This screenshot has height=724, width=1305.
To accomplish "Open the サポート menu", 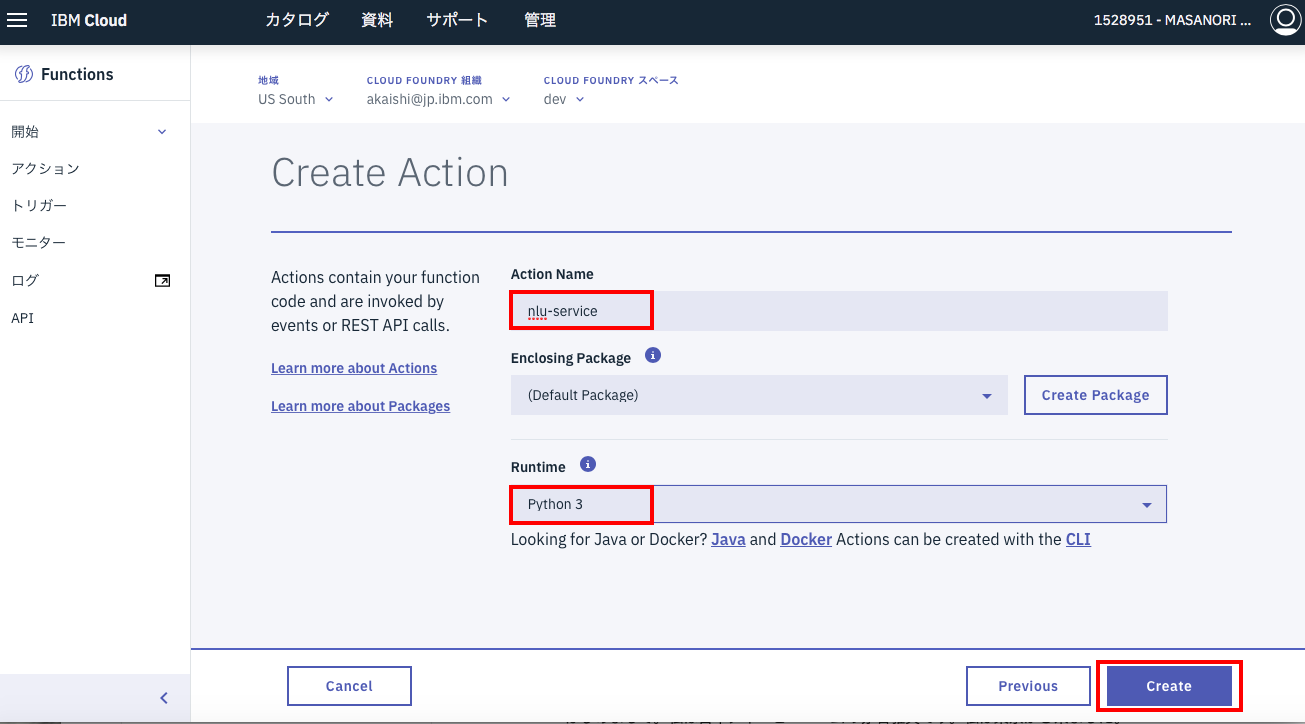I will click(x=457, y=20).
